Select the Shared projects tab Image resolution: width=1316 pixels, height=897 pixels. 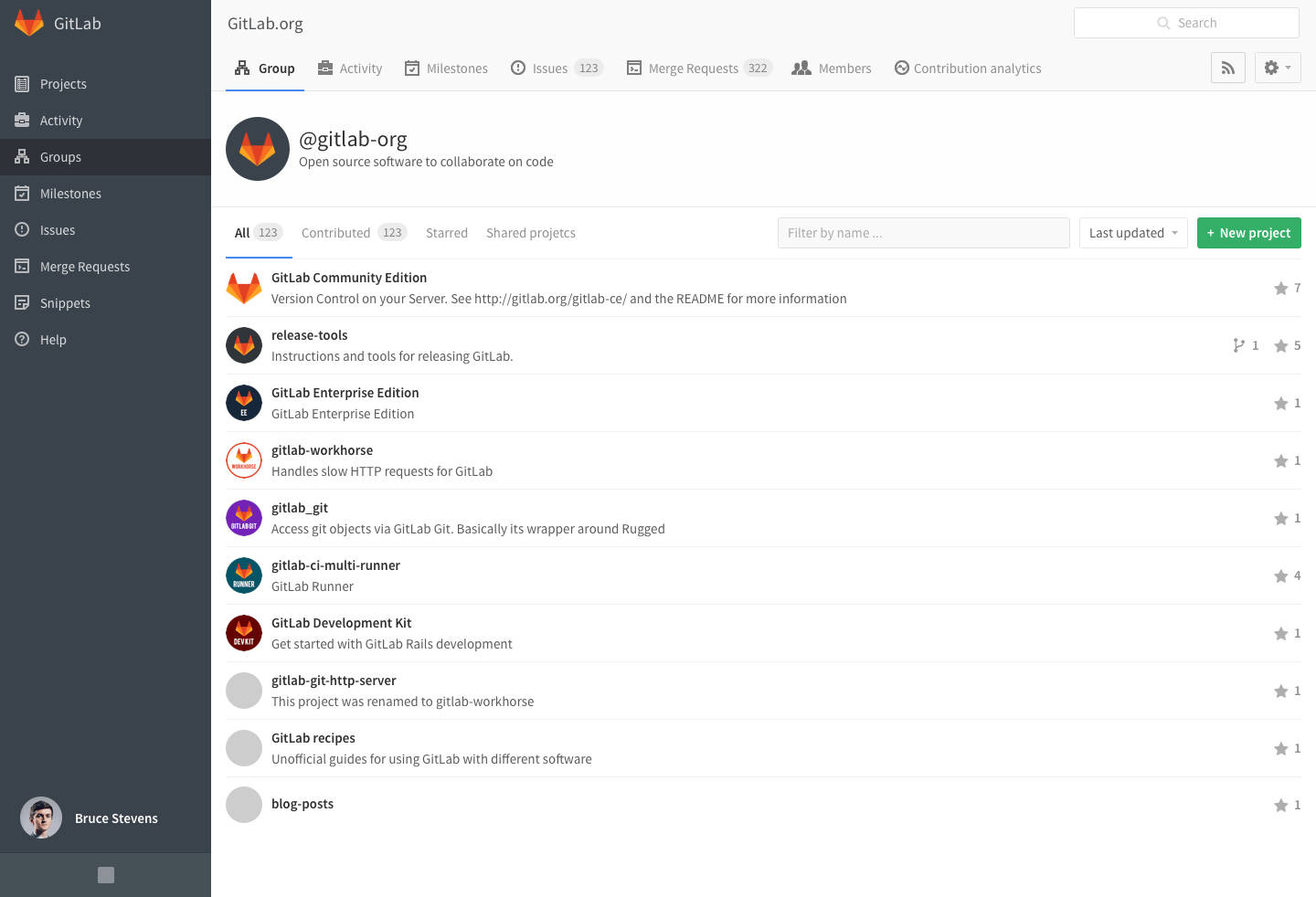click(x=531, y=233)
